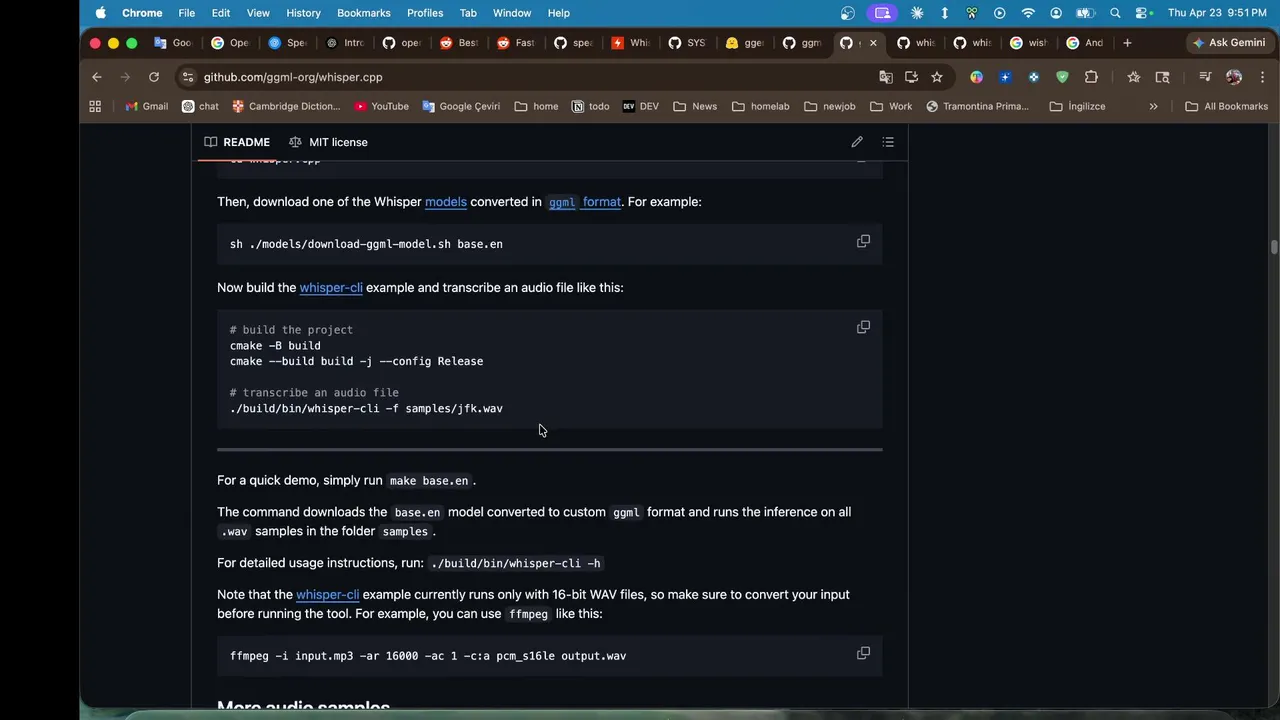Show hidden bookmarks with the chevron
Viewport: 1280px width, 720px height.
(x=1153, y=106)
